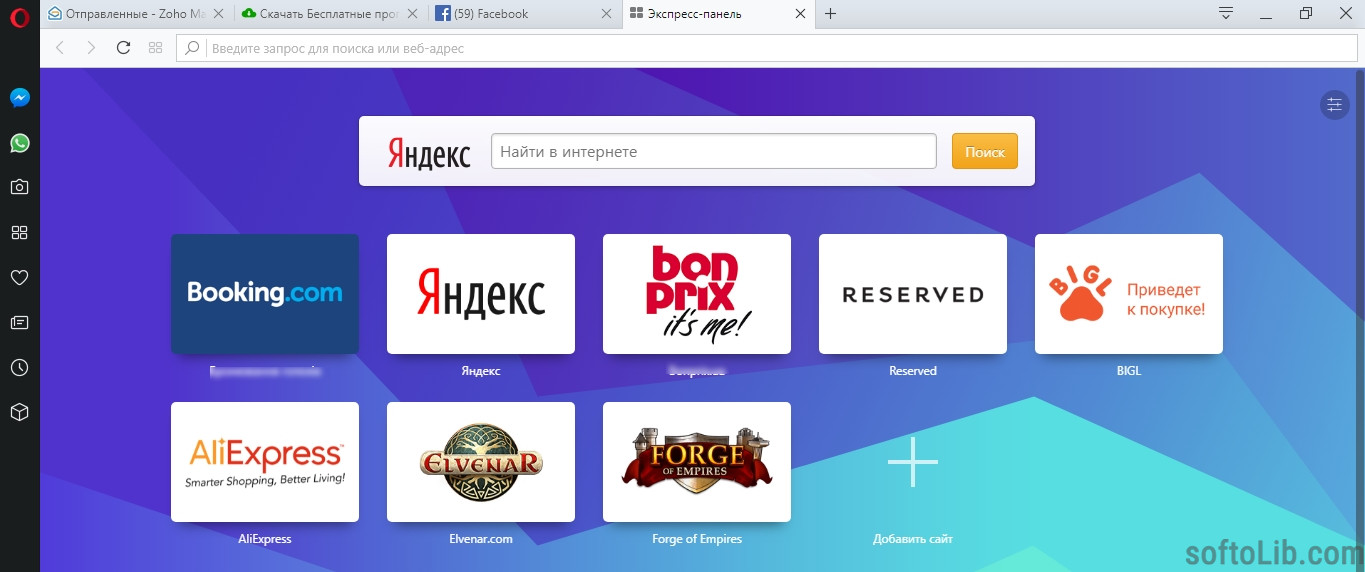Close the Скачать Бесплатные tab
The image size is (1365, 572).
(x=412, y=14)
